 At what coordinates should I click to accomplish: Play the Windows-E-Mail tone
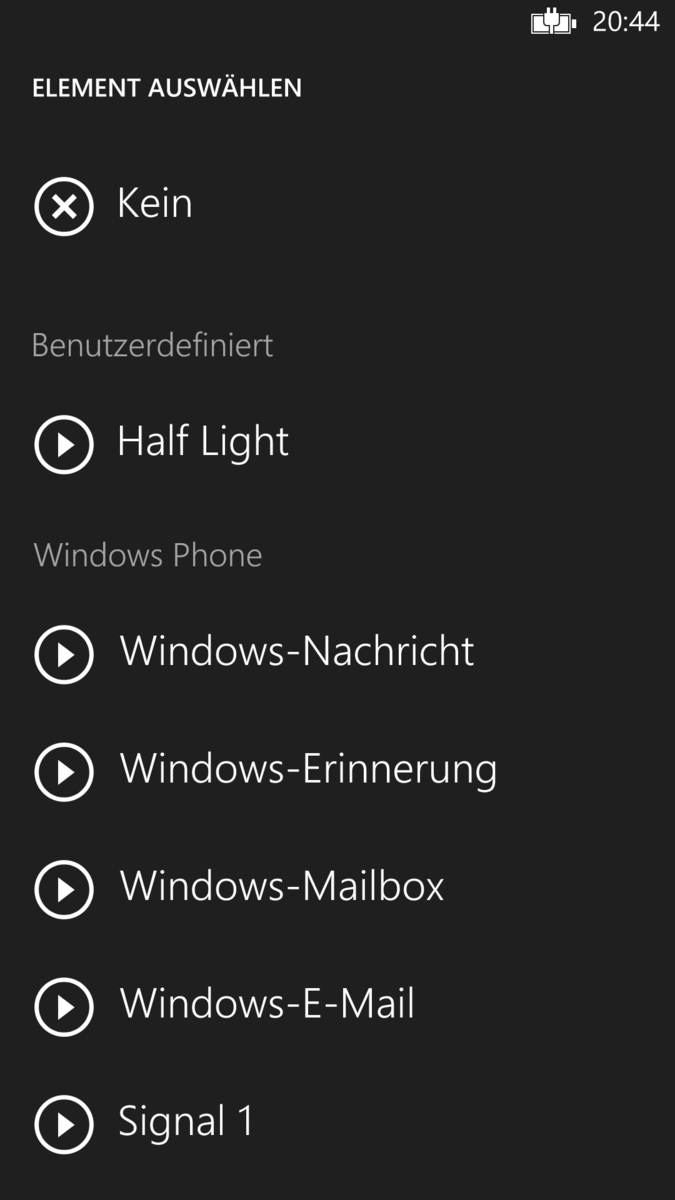64,1007
